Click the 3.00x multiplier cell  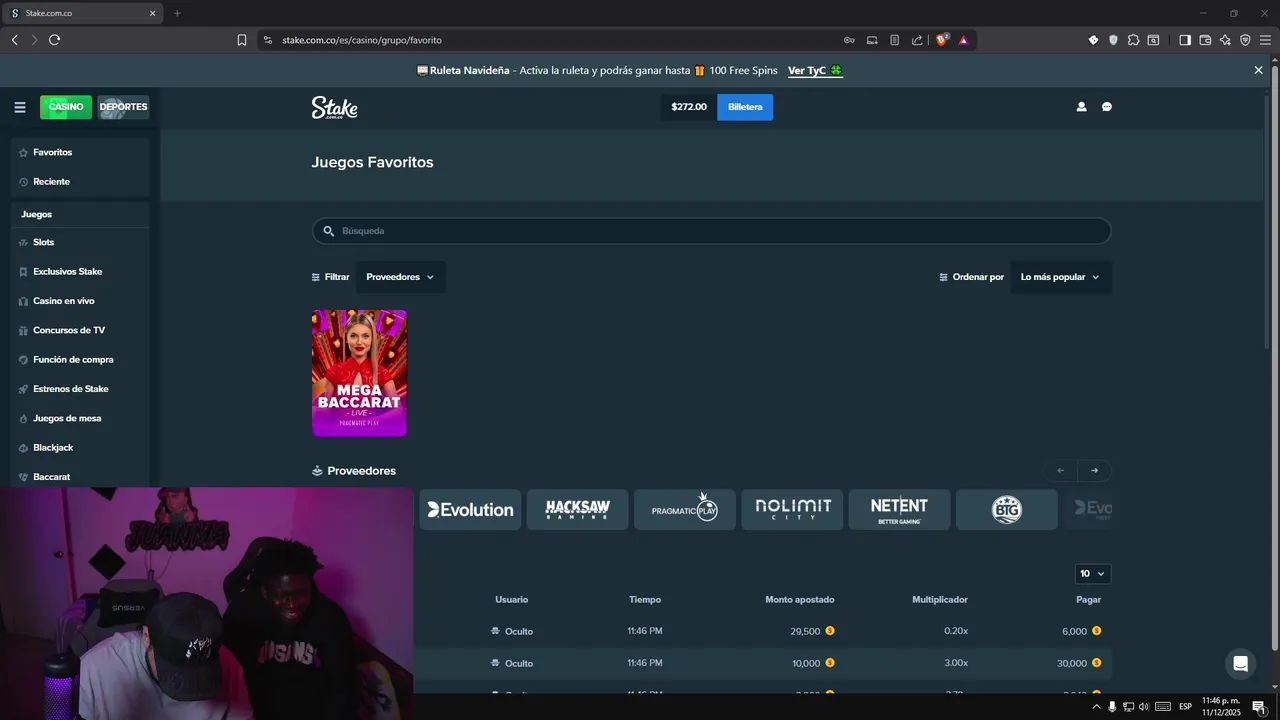956,664
